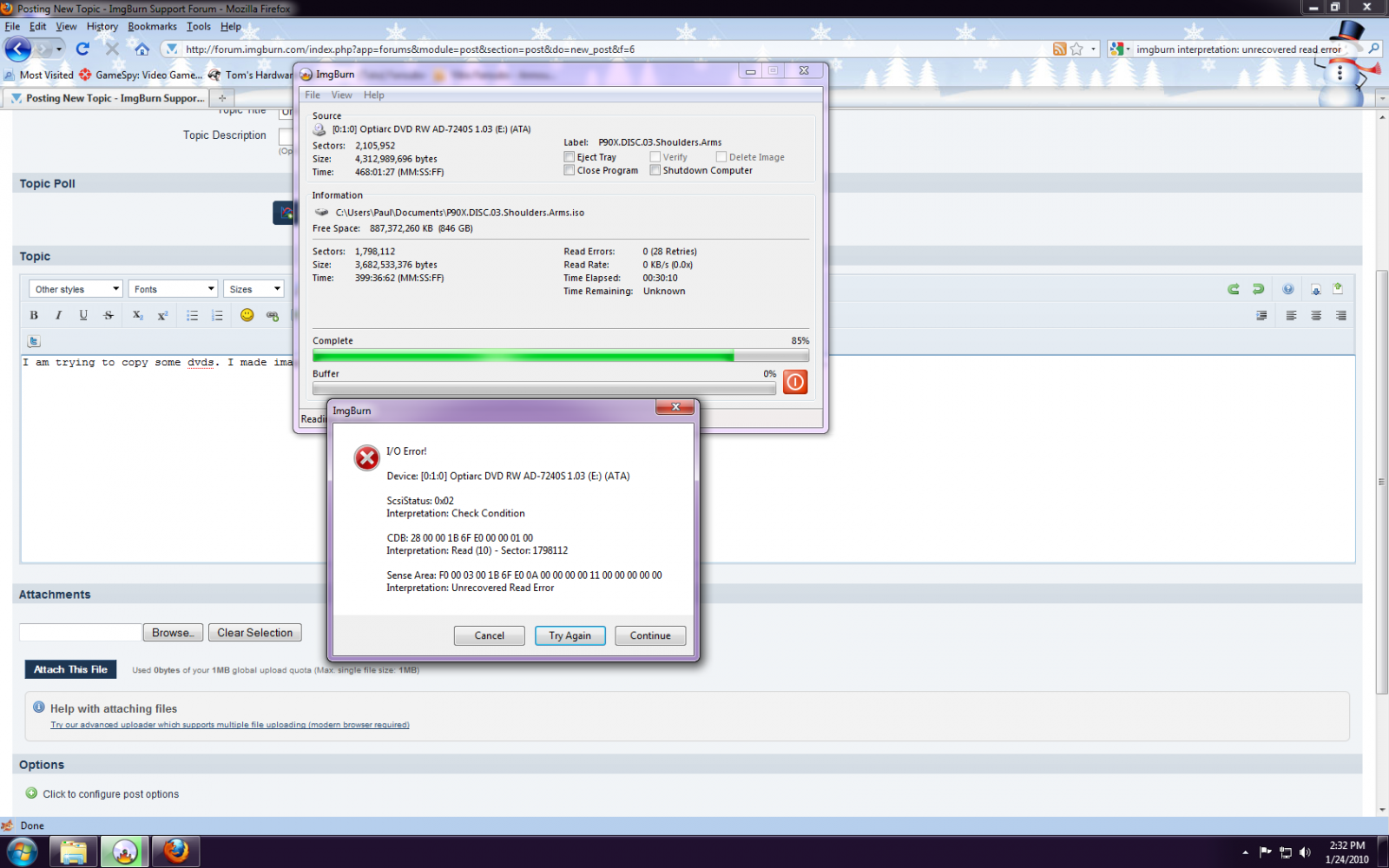Open back/forward history dropdown arrow

click(x=59, y=49)
